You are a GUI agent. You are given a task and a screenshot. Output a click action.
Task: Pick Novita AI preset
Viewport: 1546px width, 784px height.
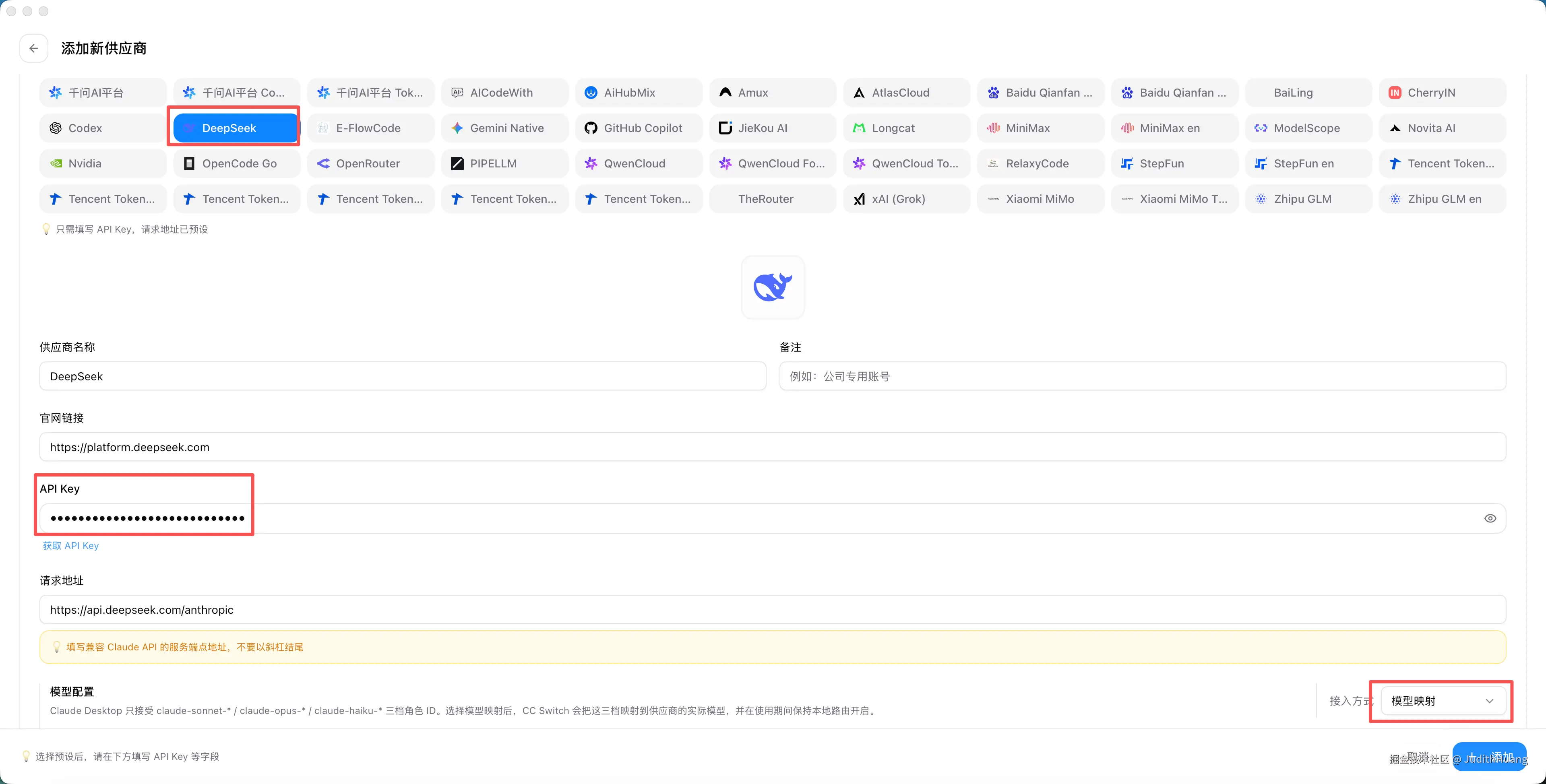(x=1442, y=128)
